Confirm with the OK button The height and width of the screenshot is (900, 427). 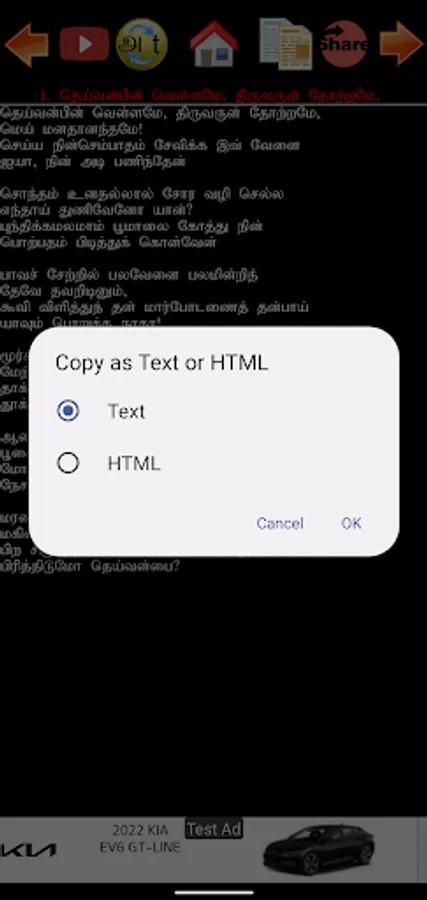(x=351, y=523)
